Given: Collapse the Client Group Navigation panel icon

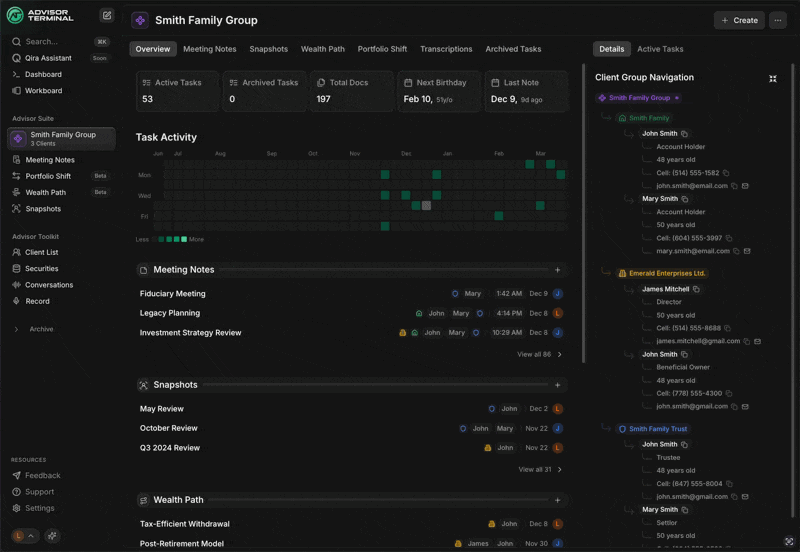Looking at the screenshot, I should click(x=773, y=79).
